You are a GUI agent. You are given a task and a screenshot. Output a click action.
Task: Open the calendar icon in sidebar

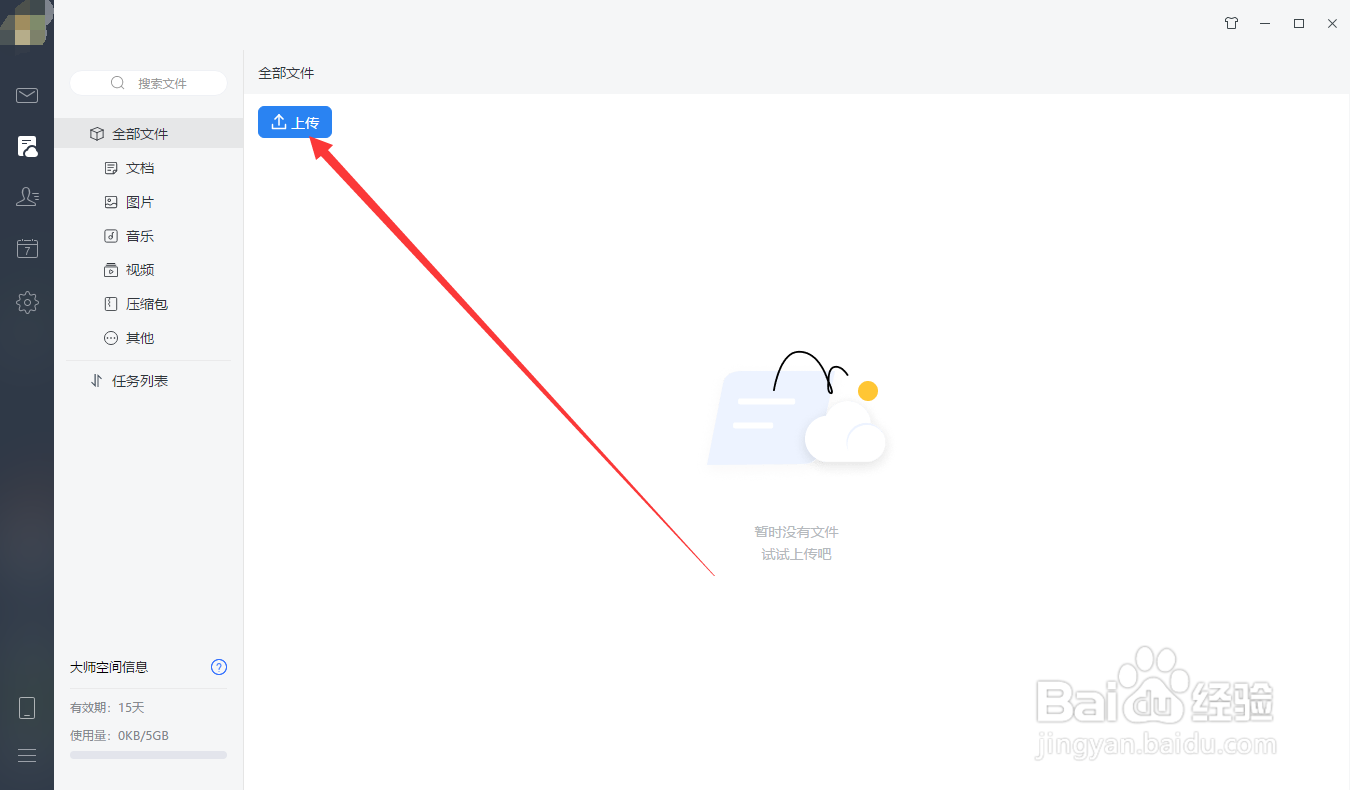pyautogui.click(x=27, y=249)
